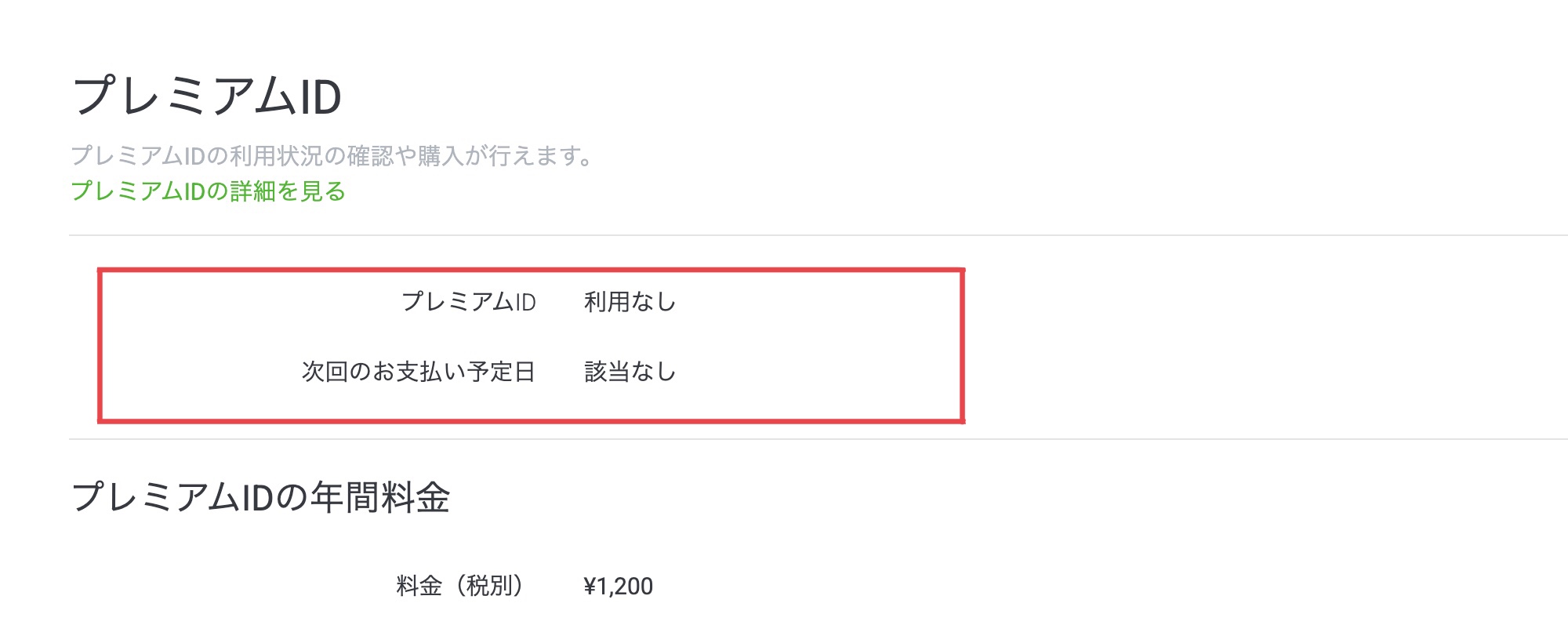Click the divider line below the green link
Viewport: 1568px width, 643px height.
point(818,235)
